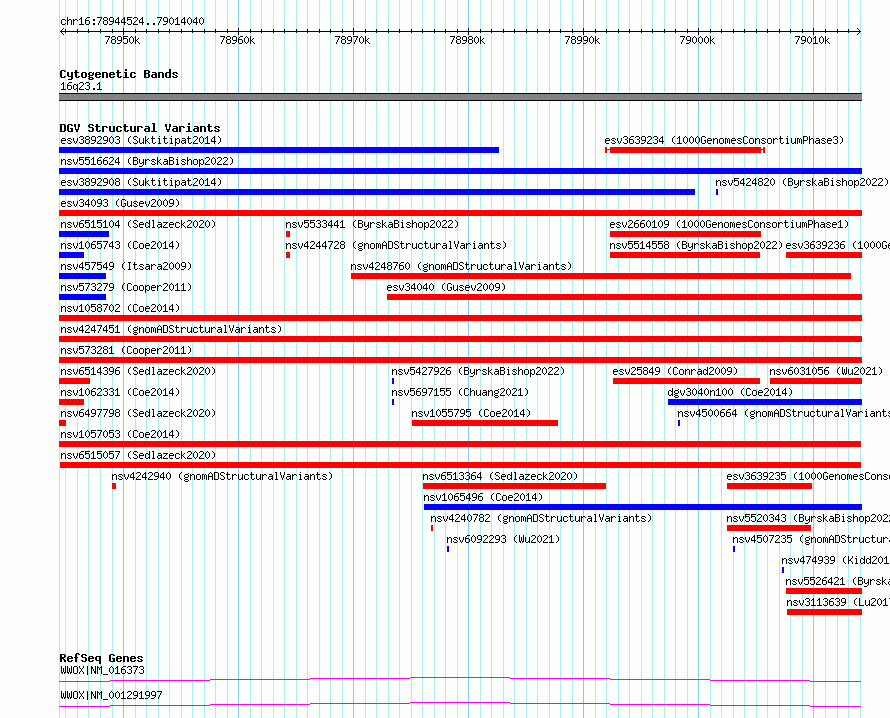The height and width of the screenshot is (718, 890).
Task: Click the Cytogenetic Bands track title
Action: [119, 74]
